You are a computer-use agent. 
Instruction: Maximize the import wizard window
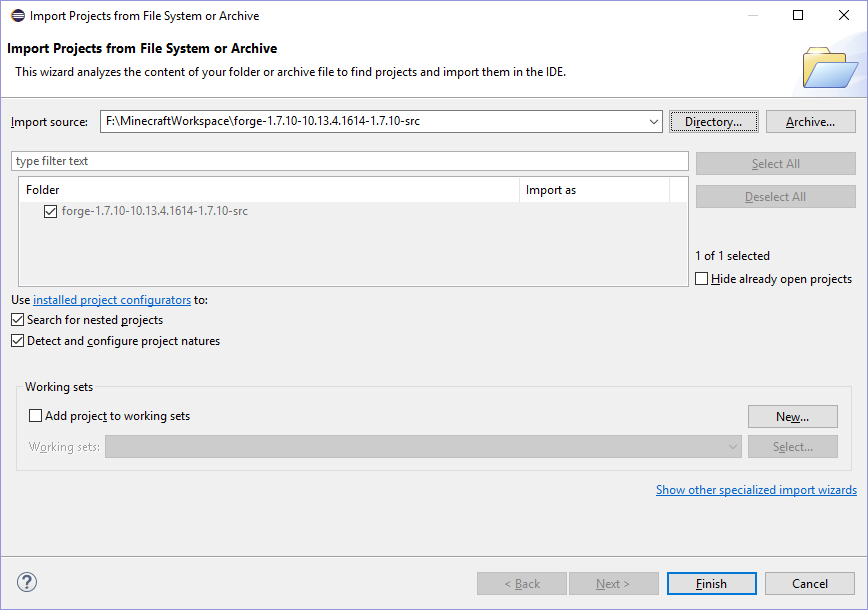798,15
